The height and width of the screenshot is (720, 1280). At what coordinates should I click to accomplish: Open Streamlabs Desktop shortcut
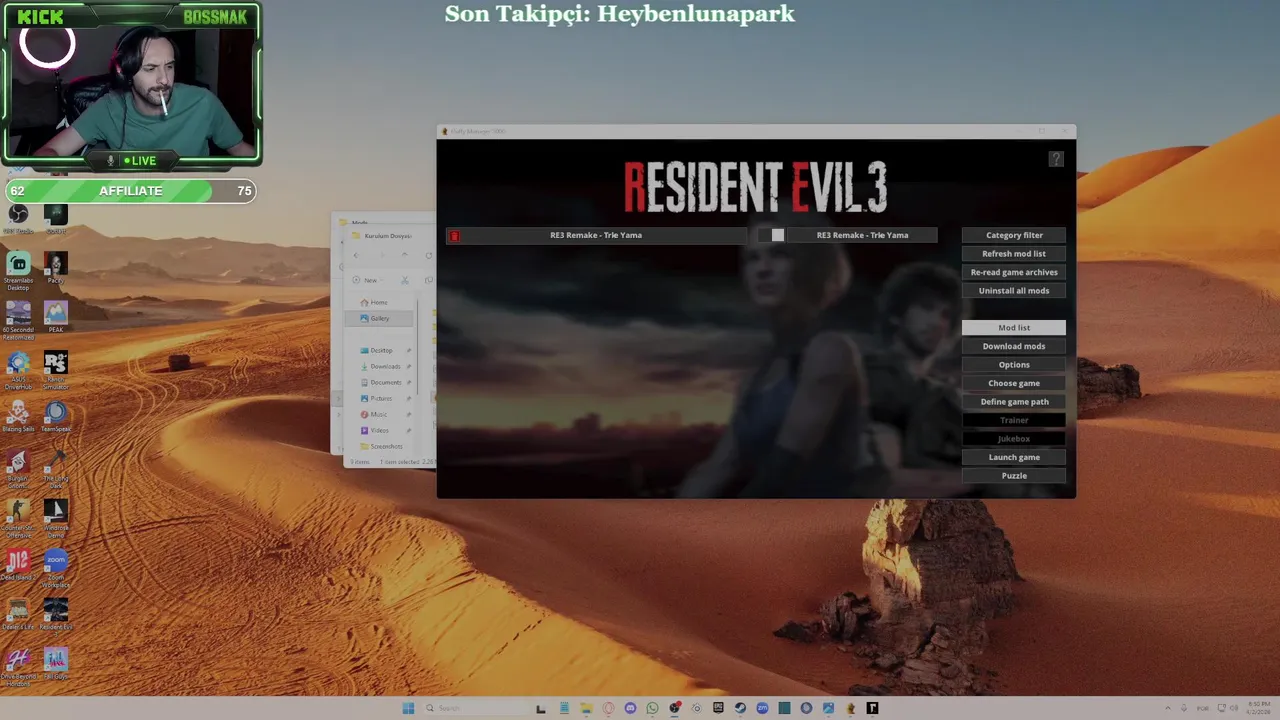tap(18, 270)
